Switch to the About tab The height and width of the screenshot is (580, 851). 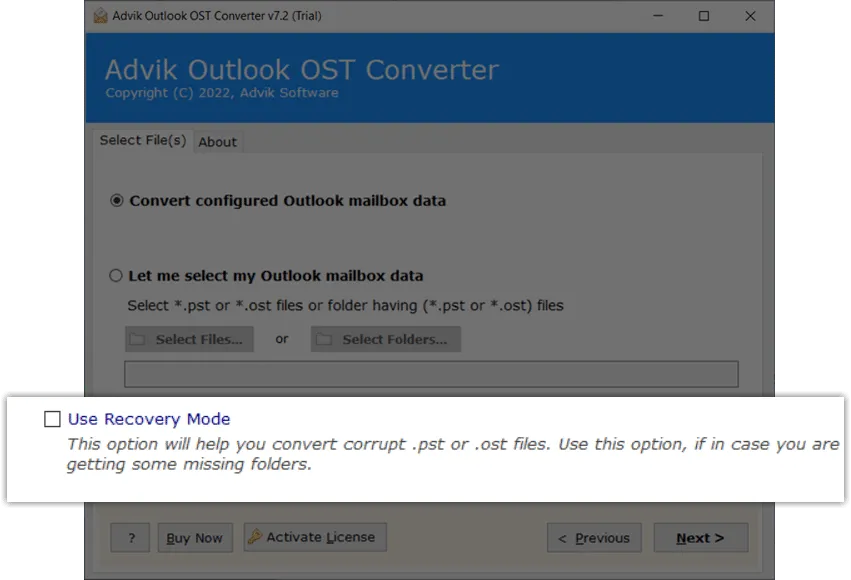pyautogui.click(x=217, y=142)
